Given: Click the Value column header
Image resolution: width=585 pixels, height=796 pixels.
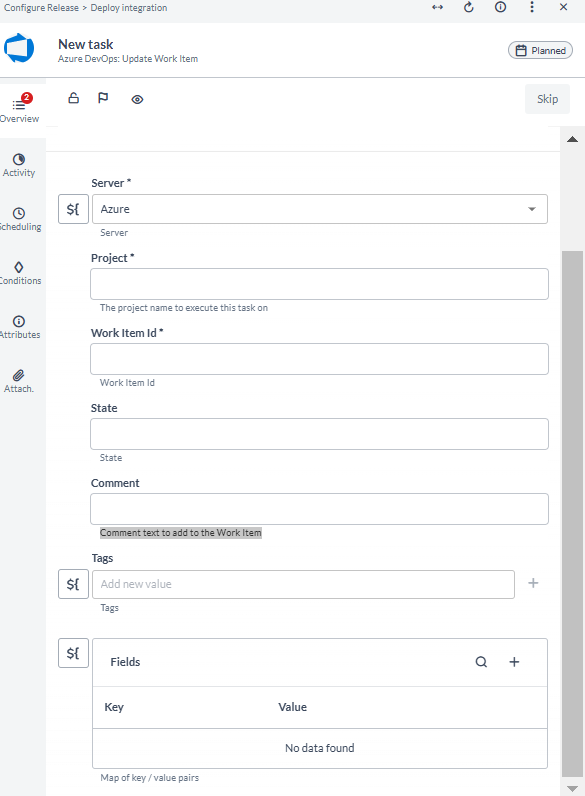Looking at the screenshot, I should point(292,707).
